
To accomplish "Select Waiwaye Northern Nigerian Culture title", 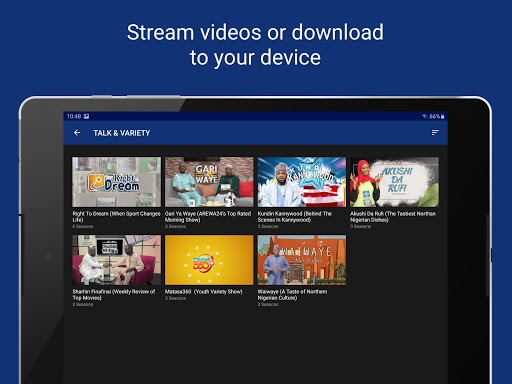I will [x=292, y=295].
